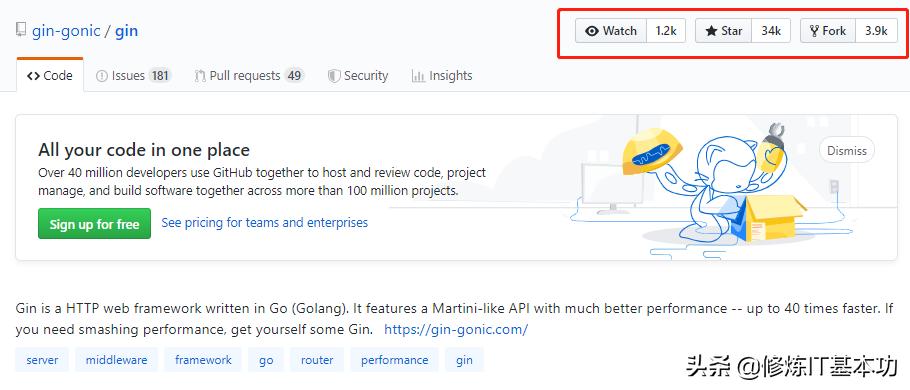This screenshot has height=390, width=910.
Task: View the 34k stargazers count
Action: click(771, 31)
